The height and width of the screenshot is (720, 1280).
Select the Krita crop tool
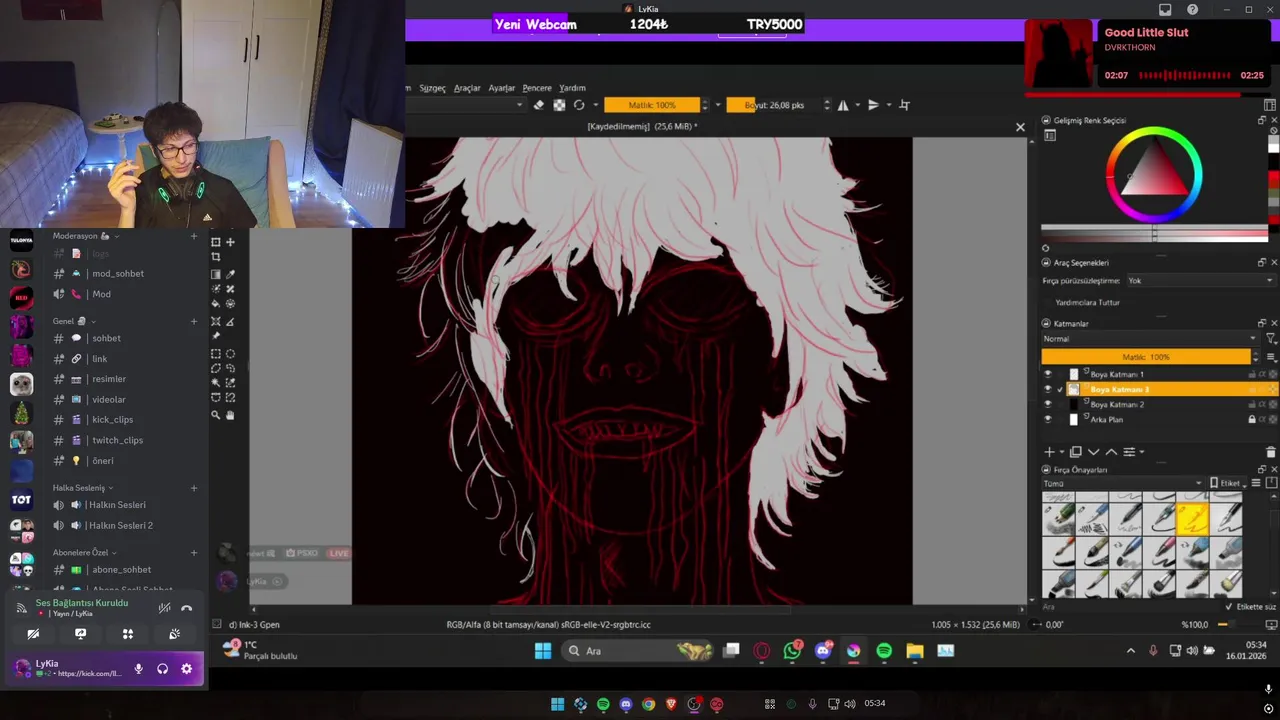click(x=216, y=257)
